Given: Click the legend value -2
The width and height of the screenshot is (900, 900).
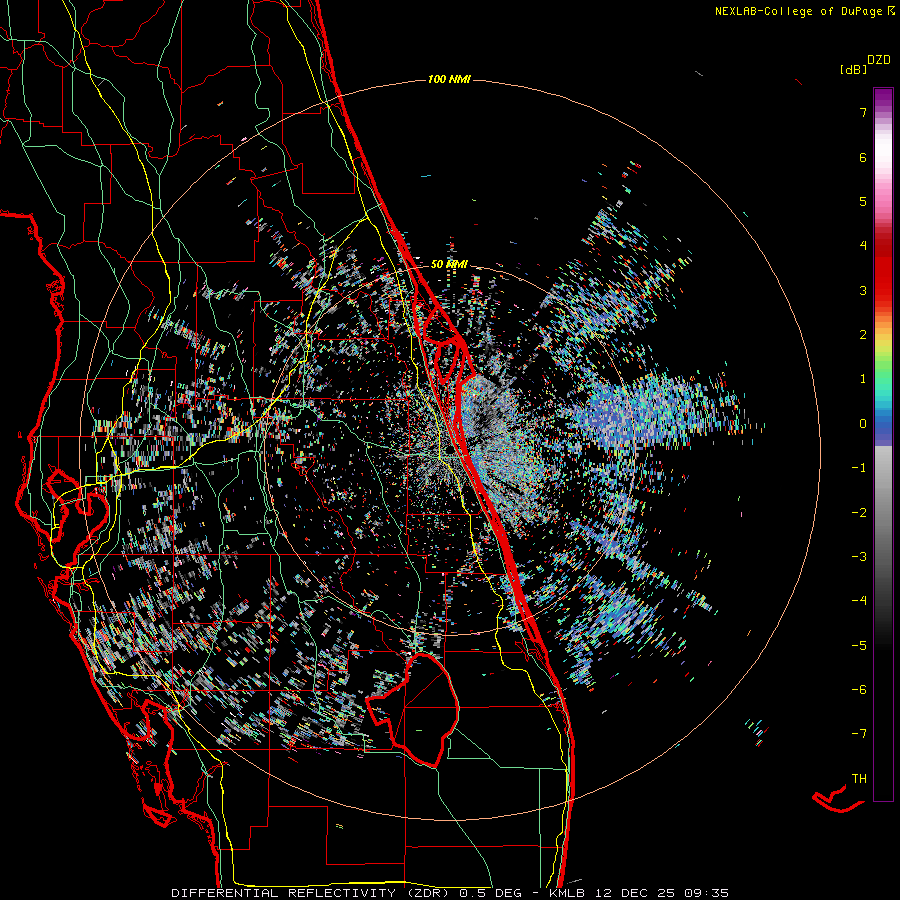Looking at the screenshot, I should 859,513.
